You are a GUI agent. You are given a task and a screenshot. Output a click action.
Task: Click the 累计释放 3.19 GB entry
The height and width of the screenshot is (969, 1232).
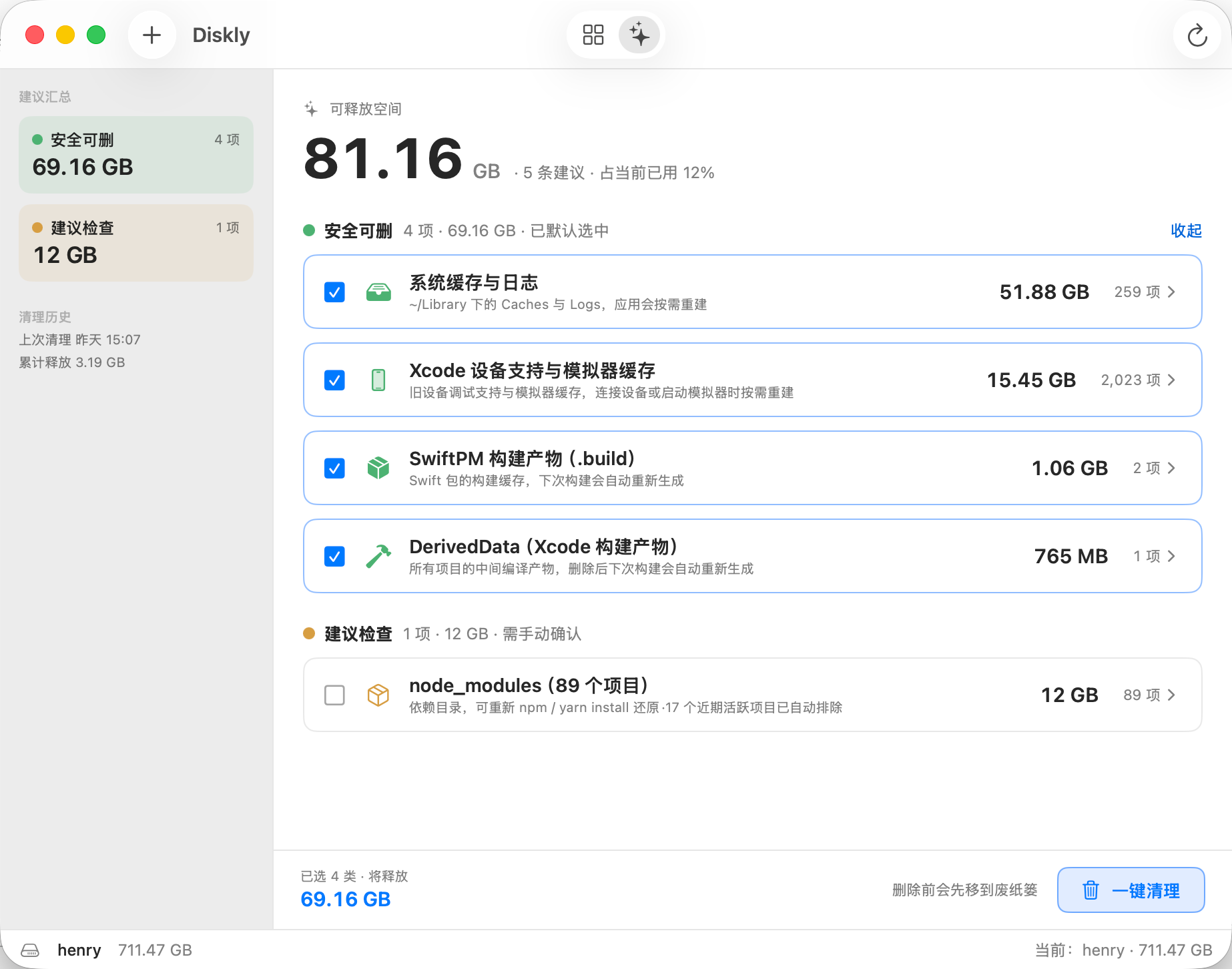[x=72, y=362]
